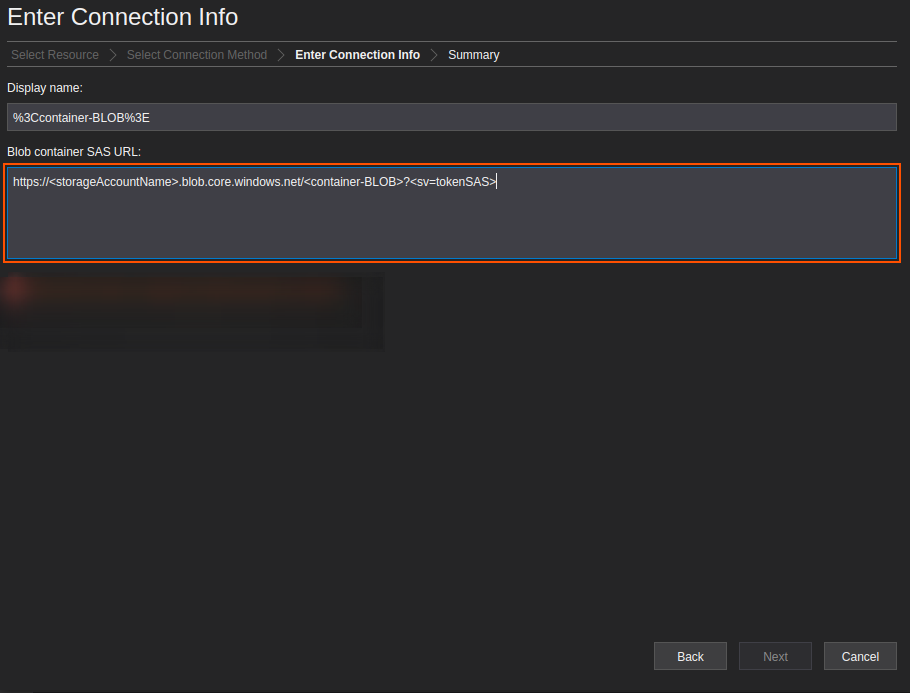Return to Select Connection Method step
Image resolution: width=910 pixels, height=693 pixels.
(x=197, y=55)
